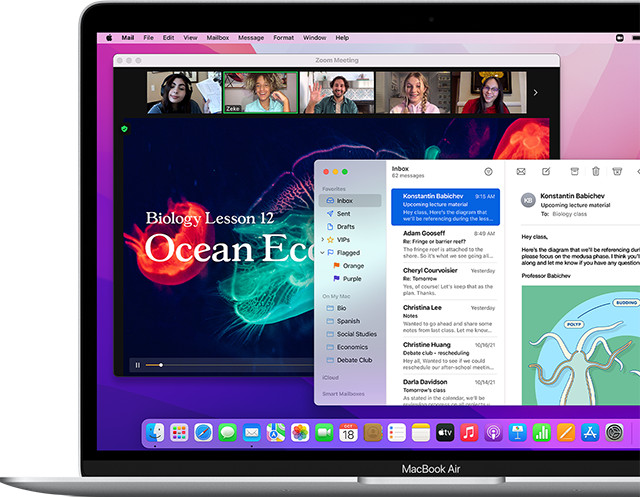This screenshot has width=640, height=497.
Task: Open Photos from the Dock
Action: tap(300, 433)
